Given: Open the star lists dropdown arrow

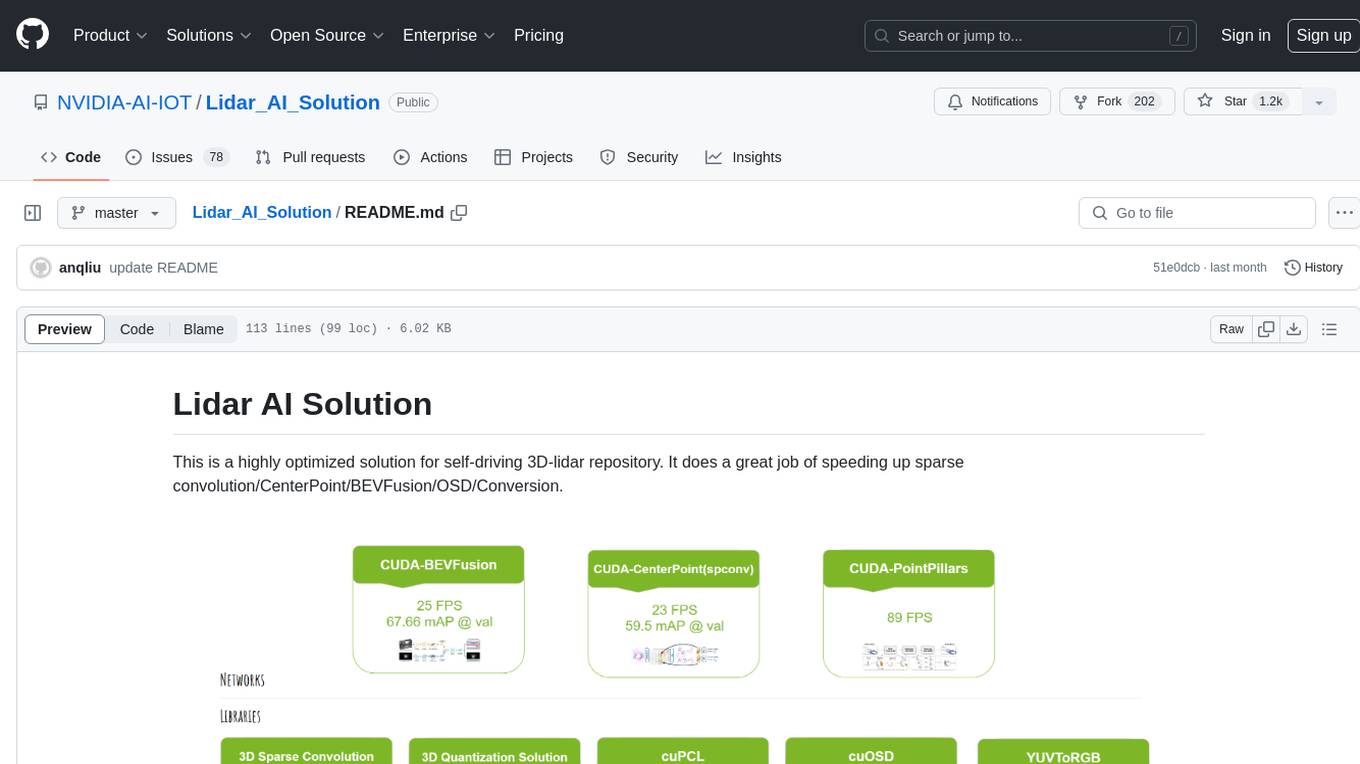Looking at the screenshot, I should click(1319, 102).
